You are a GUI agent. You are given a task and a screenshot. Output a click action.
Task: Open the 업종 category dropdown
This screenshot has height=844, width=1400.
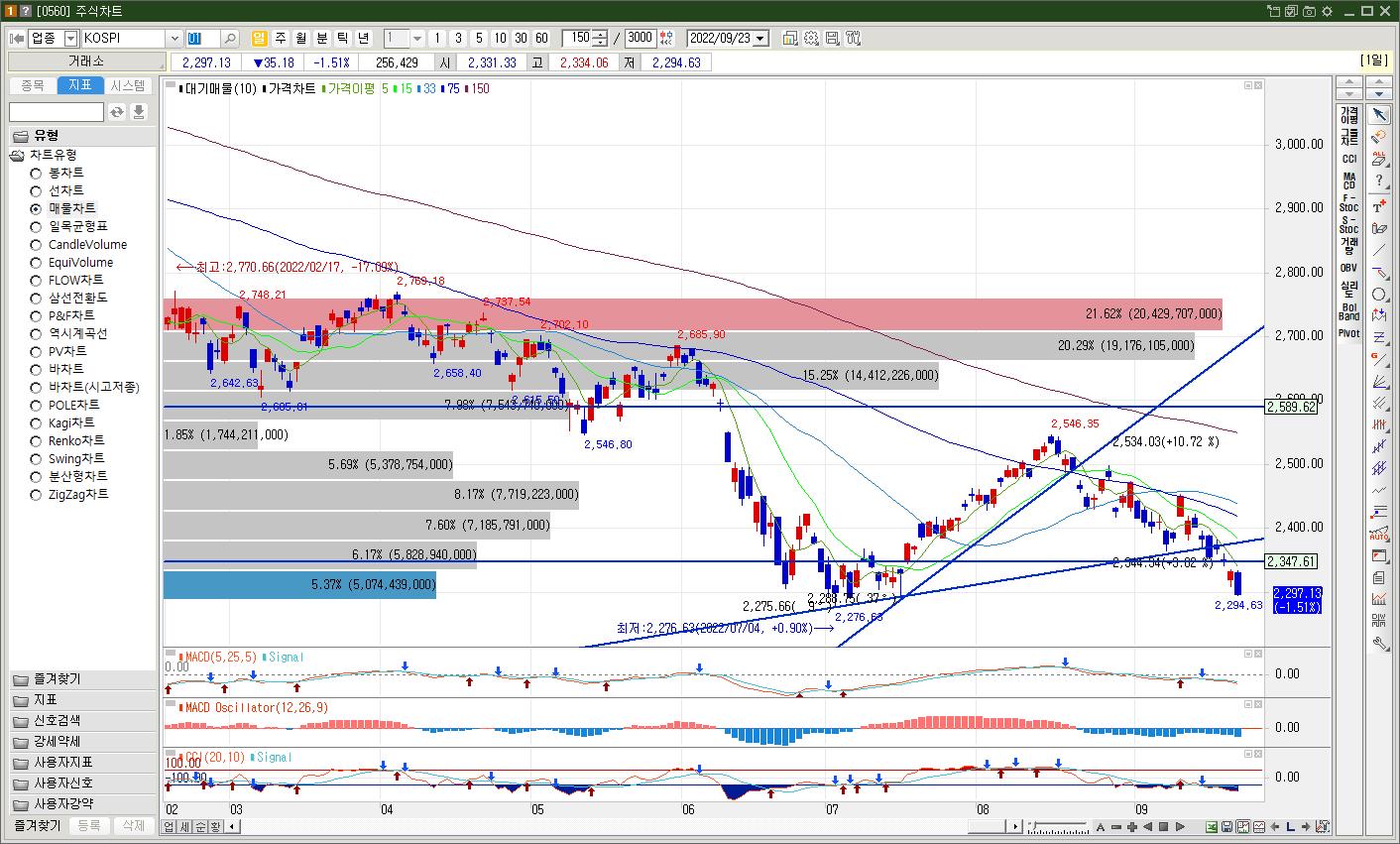coord(70,38)
